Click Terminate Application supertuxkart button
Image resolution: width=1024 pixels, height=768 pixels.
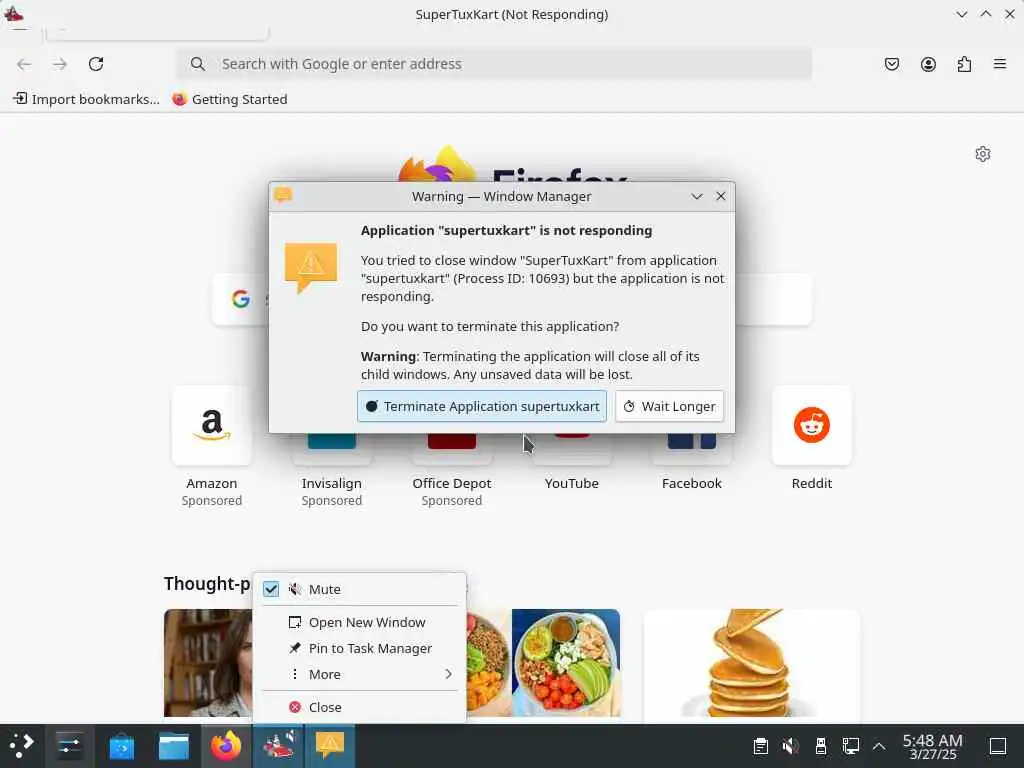click(482, 406)
